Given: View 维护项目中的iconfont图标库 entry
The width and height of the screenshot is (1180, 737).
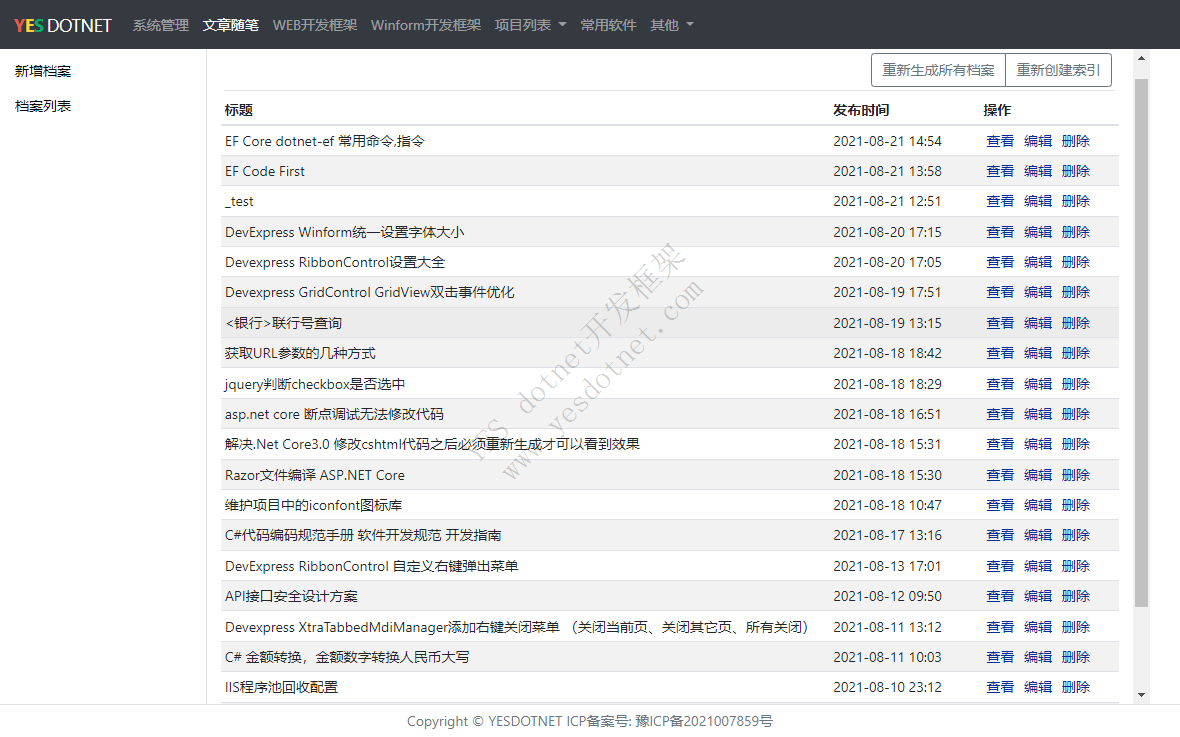Looking at the screenshot, I should 1000,505.
